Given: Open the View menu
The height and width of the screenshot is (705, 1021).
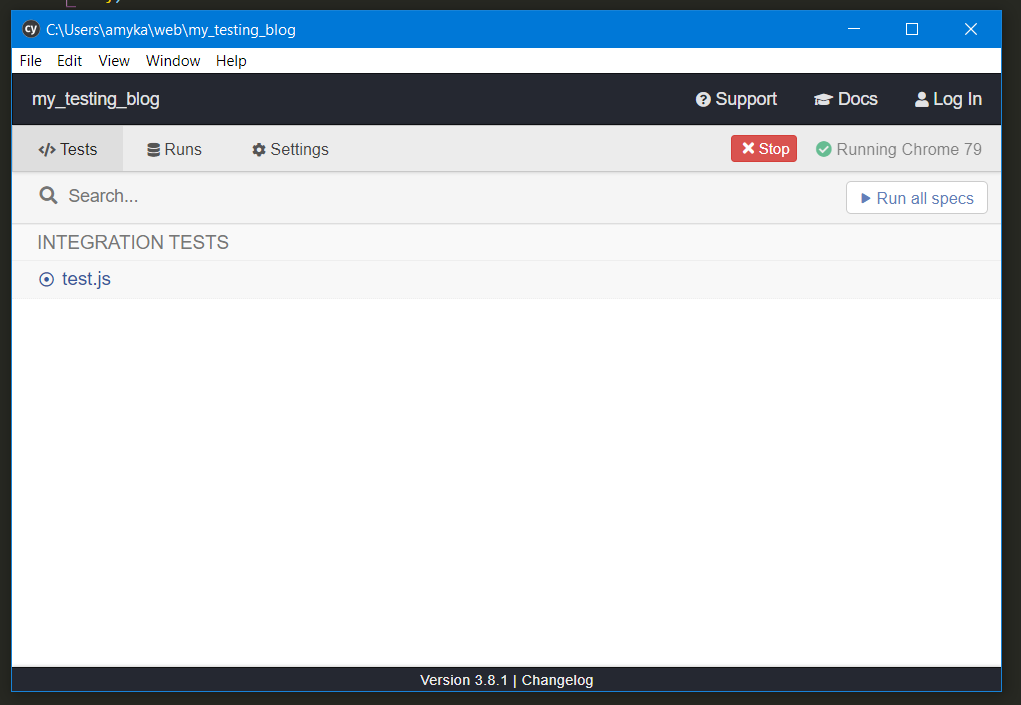Looking at the screenshot, I should pos(114,61).
